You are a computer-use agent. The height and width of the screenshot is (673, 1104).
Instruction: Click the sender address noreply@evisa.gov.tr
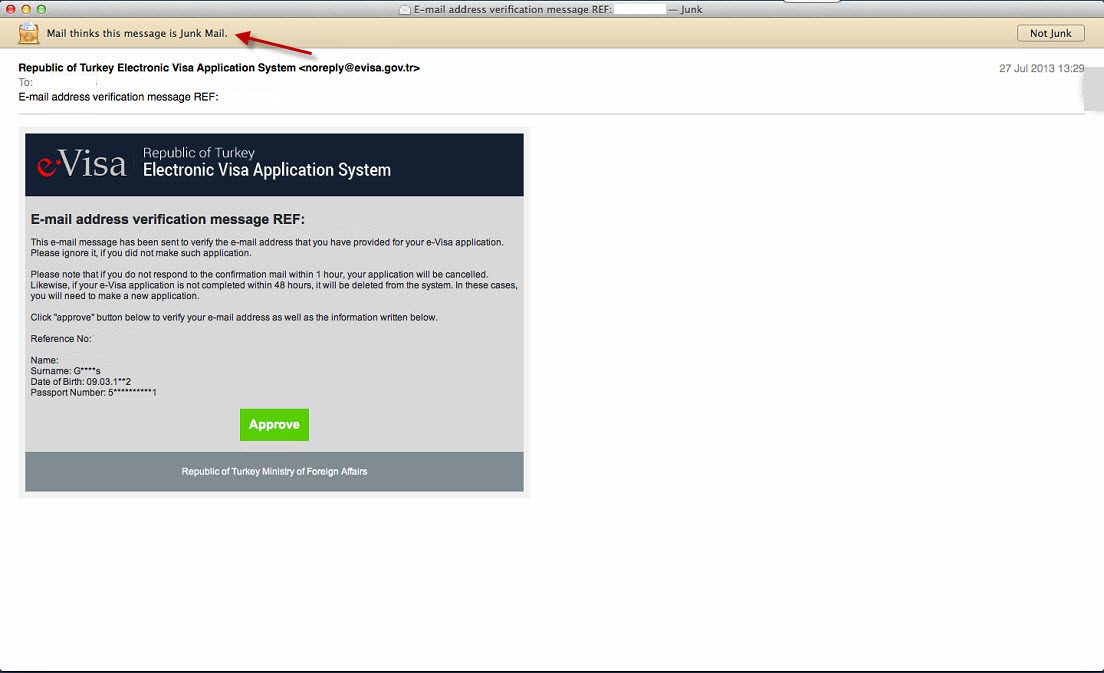(359, 68)
